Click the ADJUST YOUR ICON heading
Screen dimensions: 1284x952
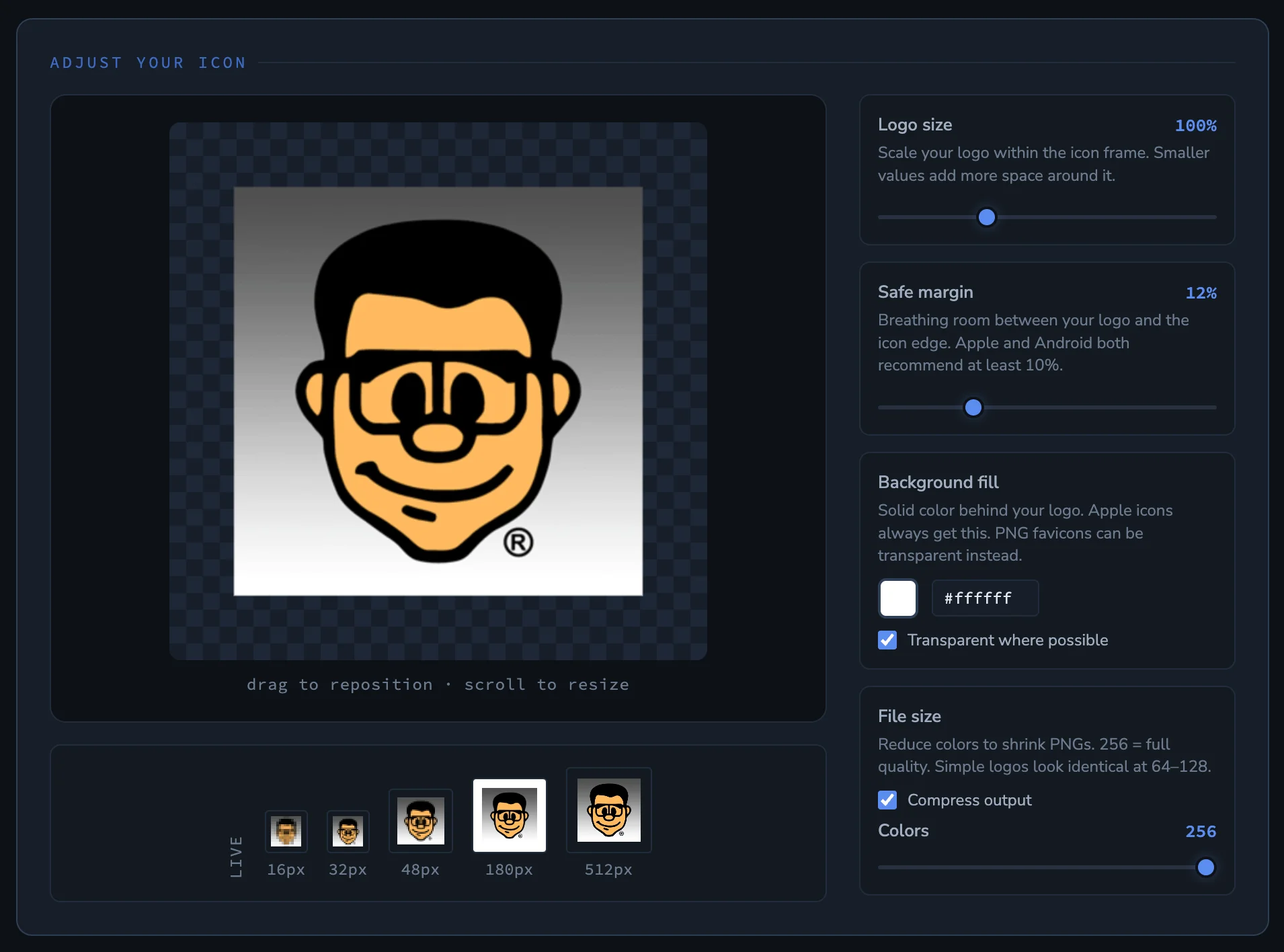point(147,63)
